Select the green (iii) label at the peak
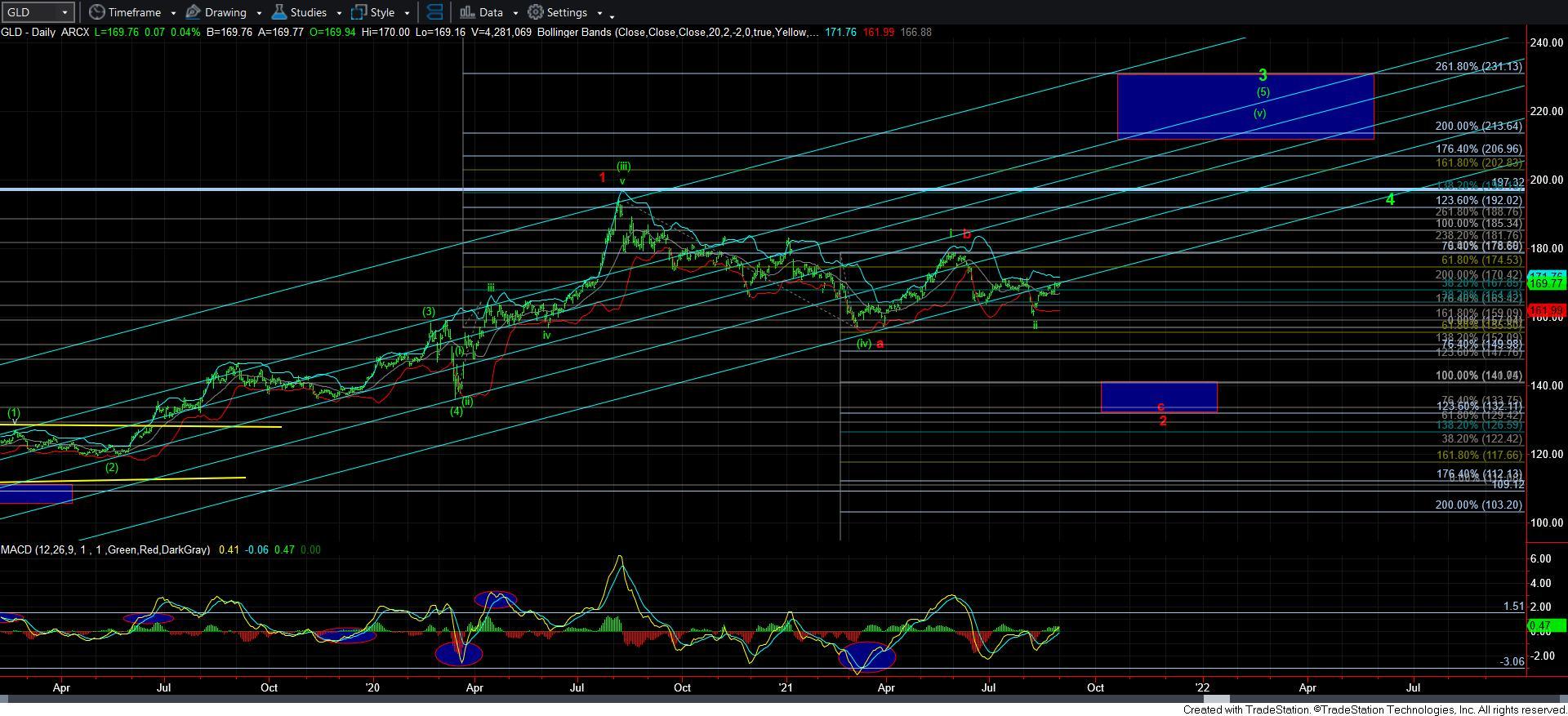Screen dimensions: 1568x716 click(x=623, y=166)
